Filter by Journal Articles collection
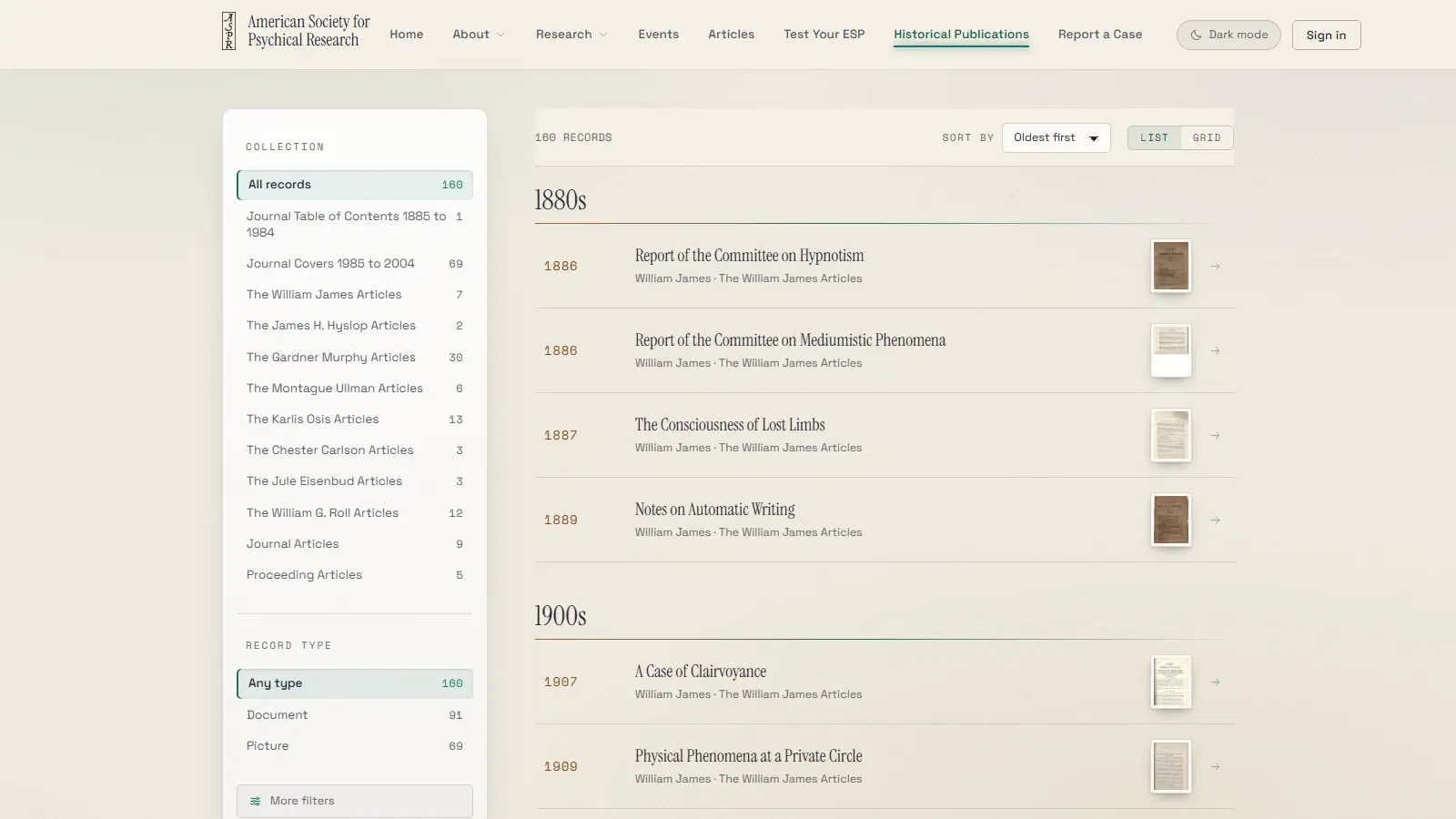 355,544
